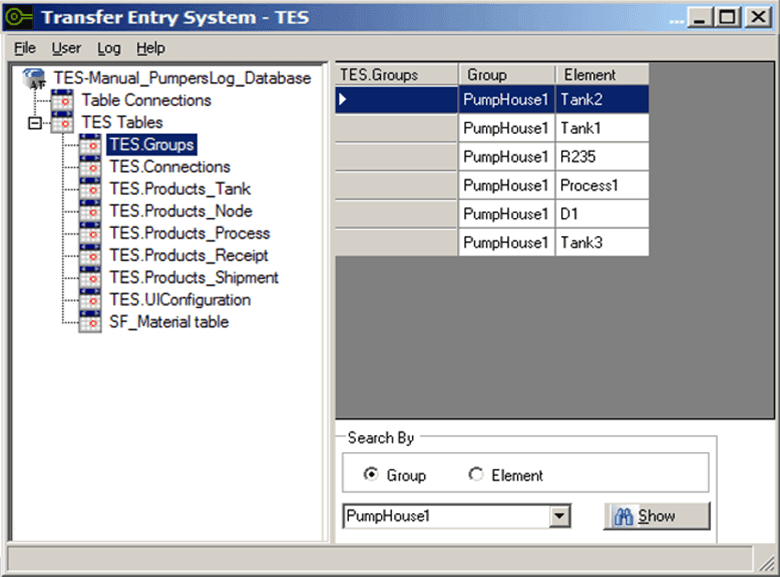
Task: Open the File menu
Action: click(x=25, y=48)
